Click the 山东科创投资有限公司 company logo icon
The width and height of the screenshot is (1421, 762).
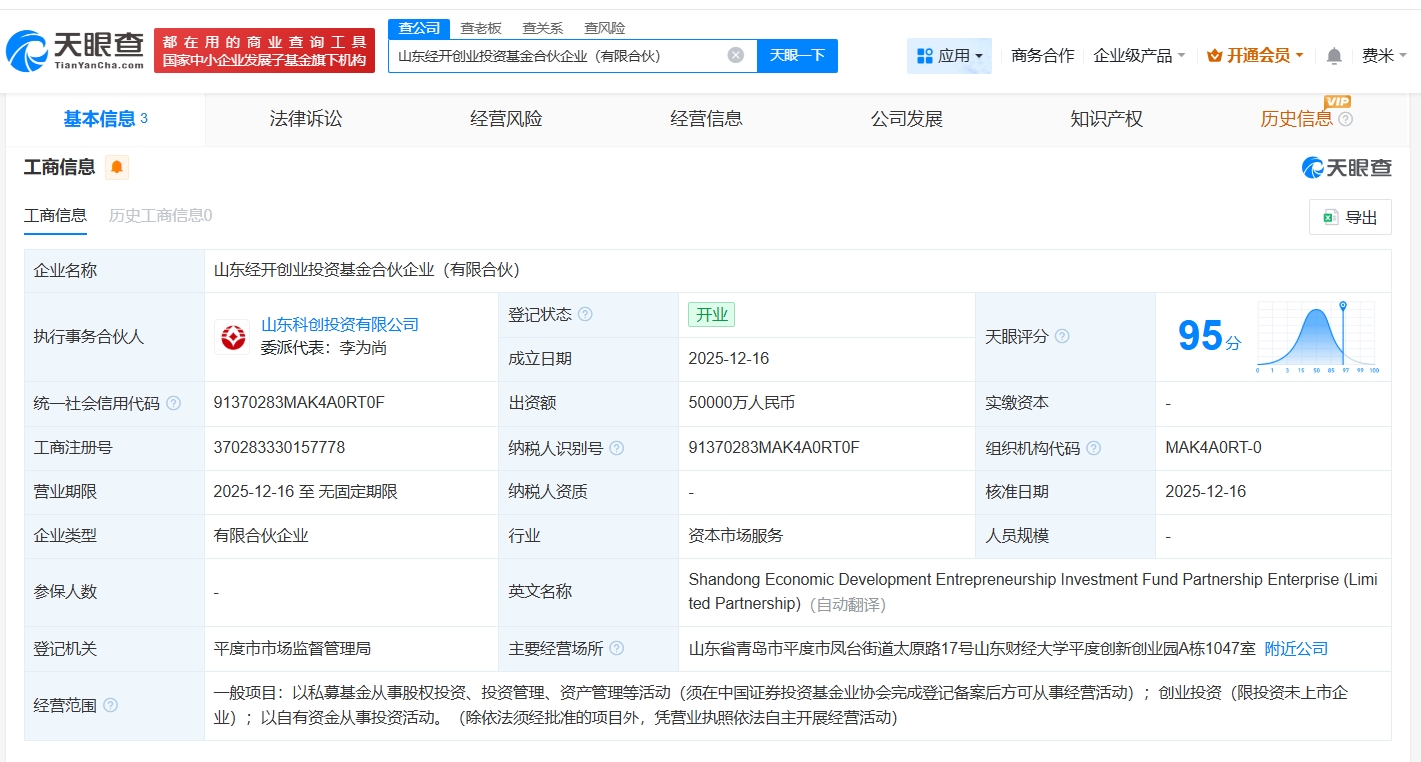point(233,338)
